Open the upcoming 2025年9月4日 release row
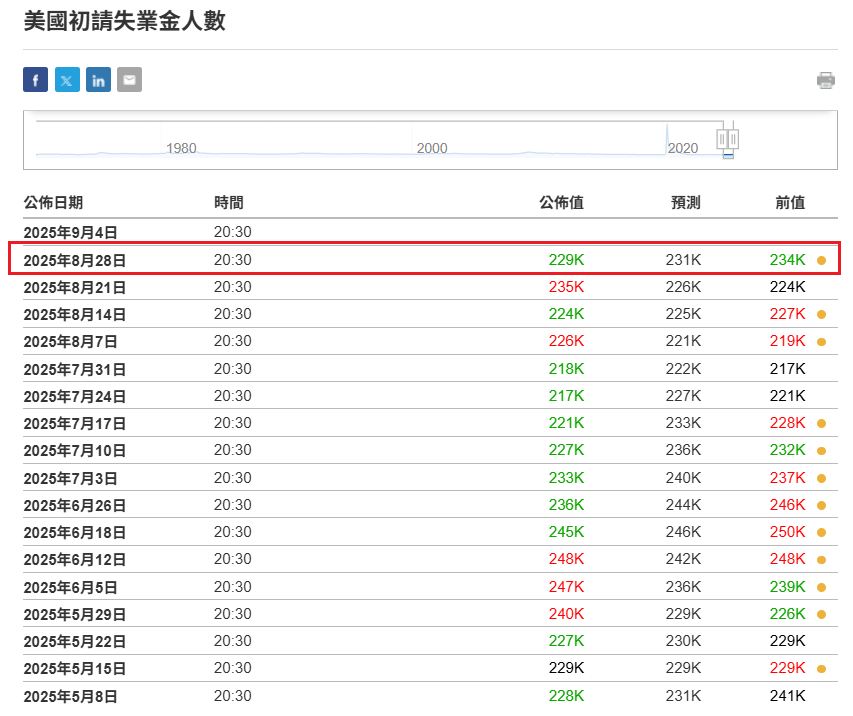Screen dimensions: 853x716 [70, 232]
